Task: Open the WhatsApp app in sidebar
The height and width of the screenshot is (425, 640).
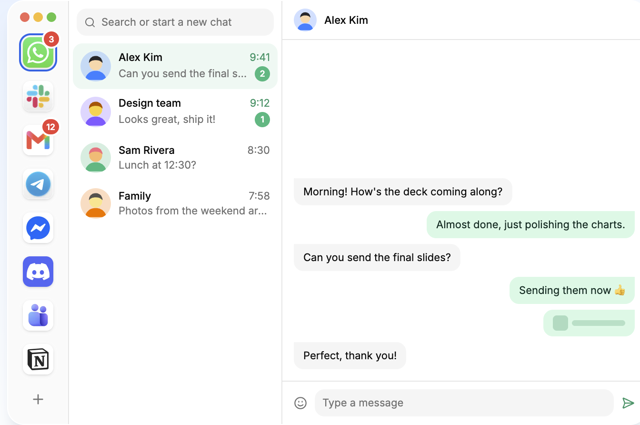Action: 38,53
